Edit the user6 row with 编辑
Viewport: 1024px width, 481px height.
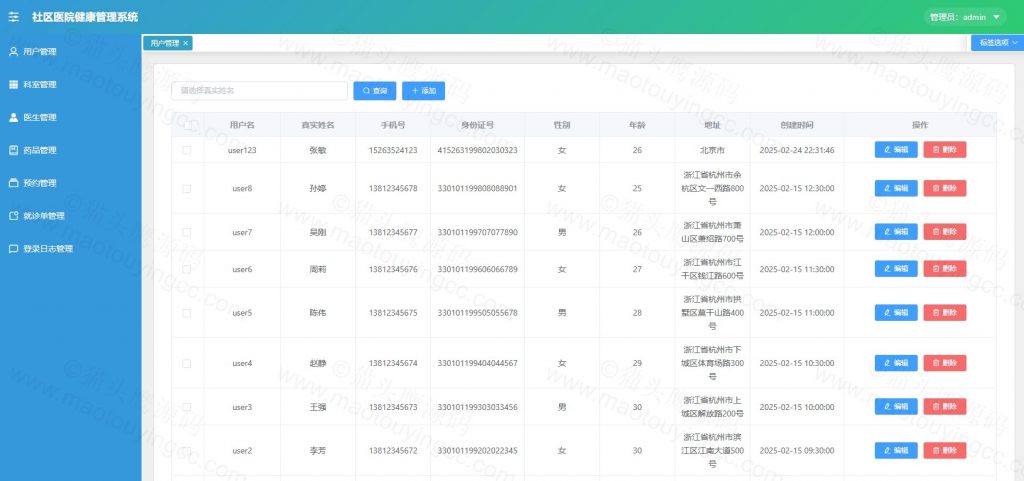coord(896,269)
